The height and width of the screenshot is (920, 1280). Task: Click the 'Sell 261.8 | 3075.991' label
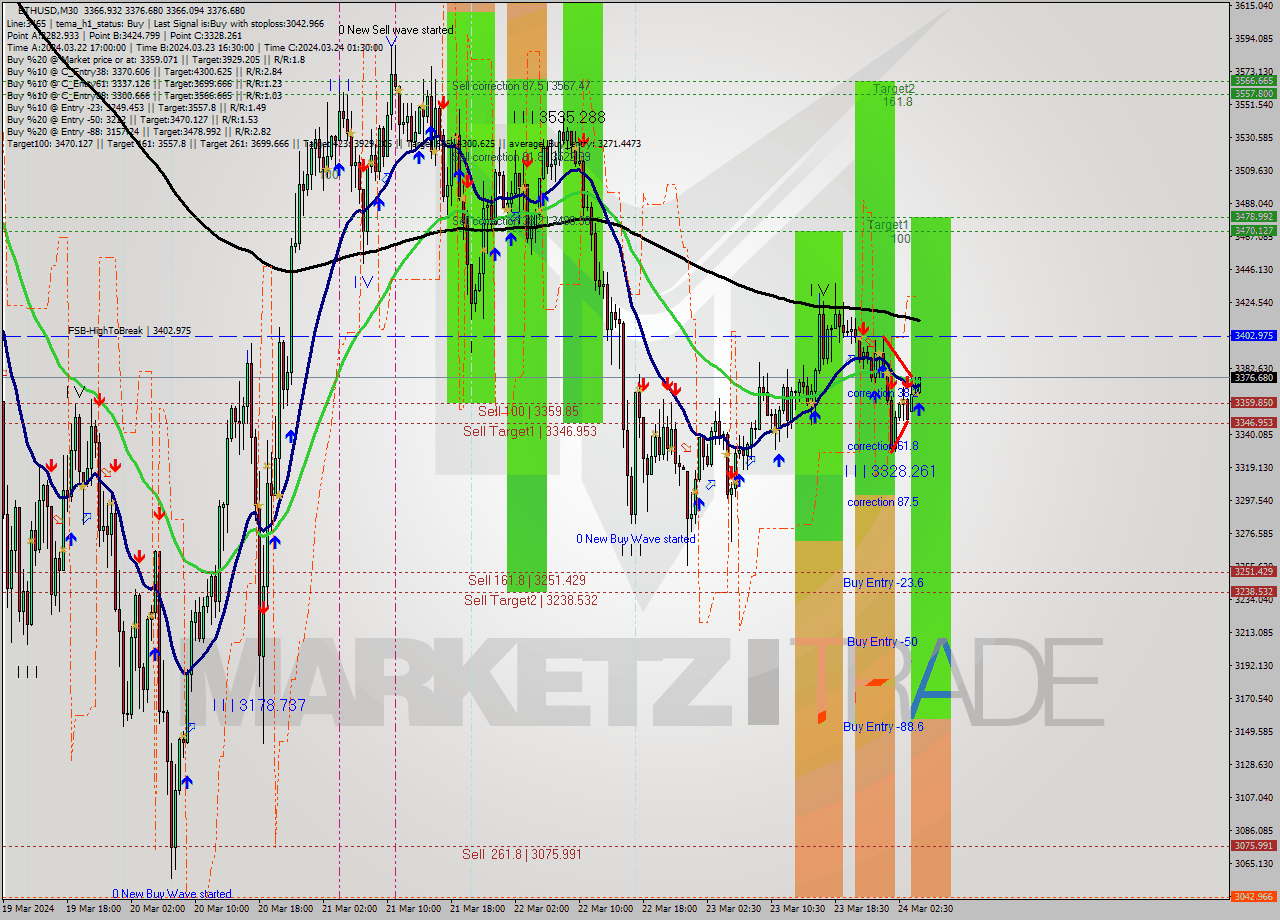coord(521,854)
